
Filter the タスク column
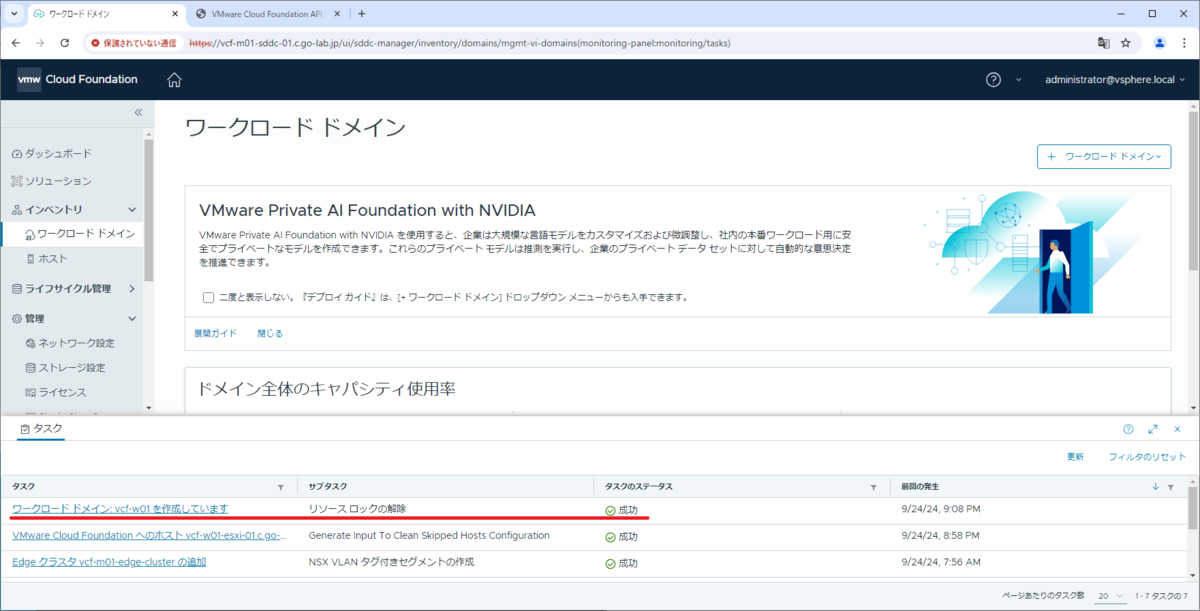tap(280, 487)
